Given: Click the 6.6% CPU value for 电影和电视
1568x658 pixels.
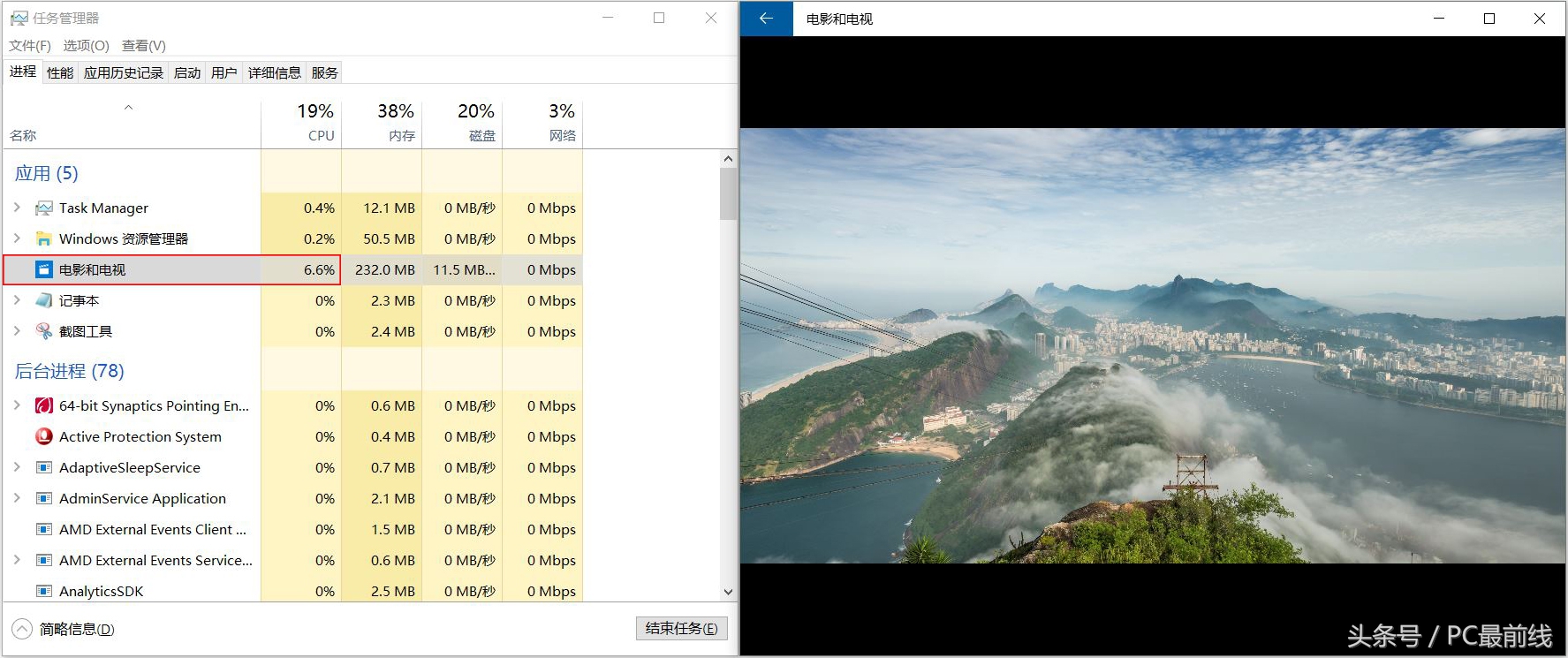Looking at the screenshot, I should tap(319, 270).
